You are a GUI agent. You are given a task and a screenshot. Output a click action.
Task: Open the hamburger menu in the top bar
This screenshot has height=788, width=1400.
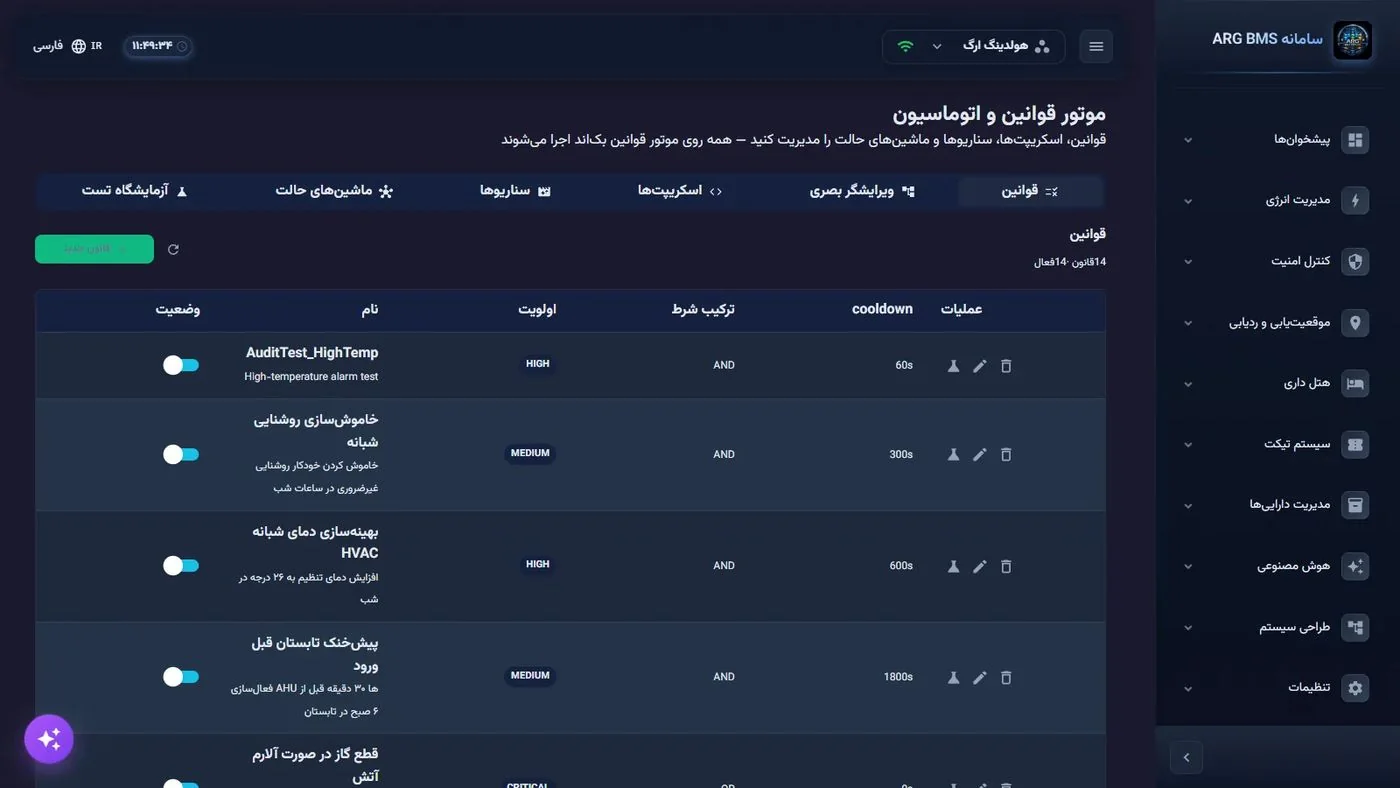1096,47
